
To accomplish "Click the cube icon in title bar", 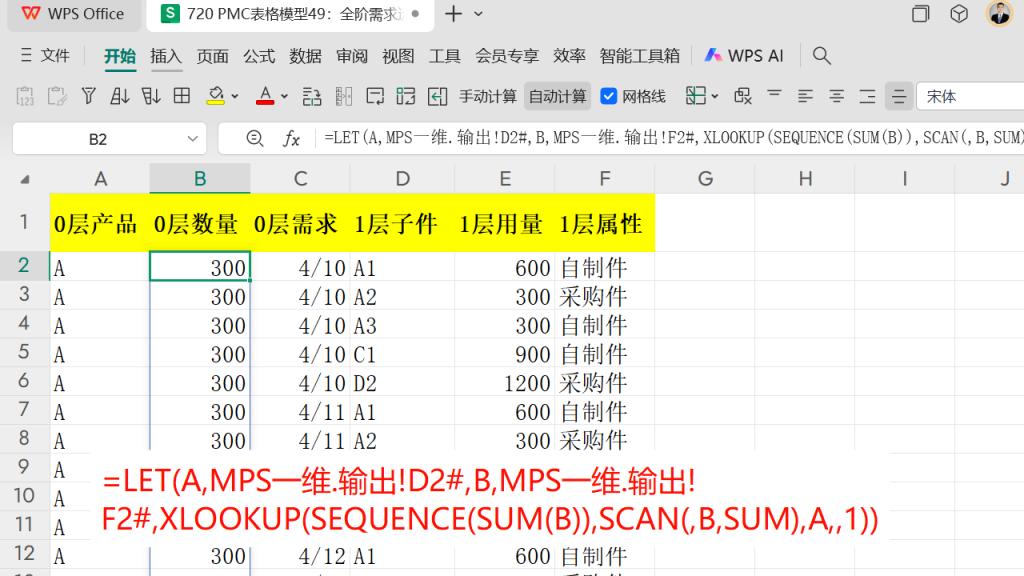I will pyautogui.click(x=959, y=14).
